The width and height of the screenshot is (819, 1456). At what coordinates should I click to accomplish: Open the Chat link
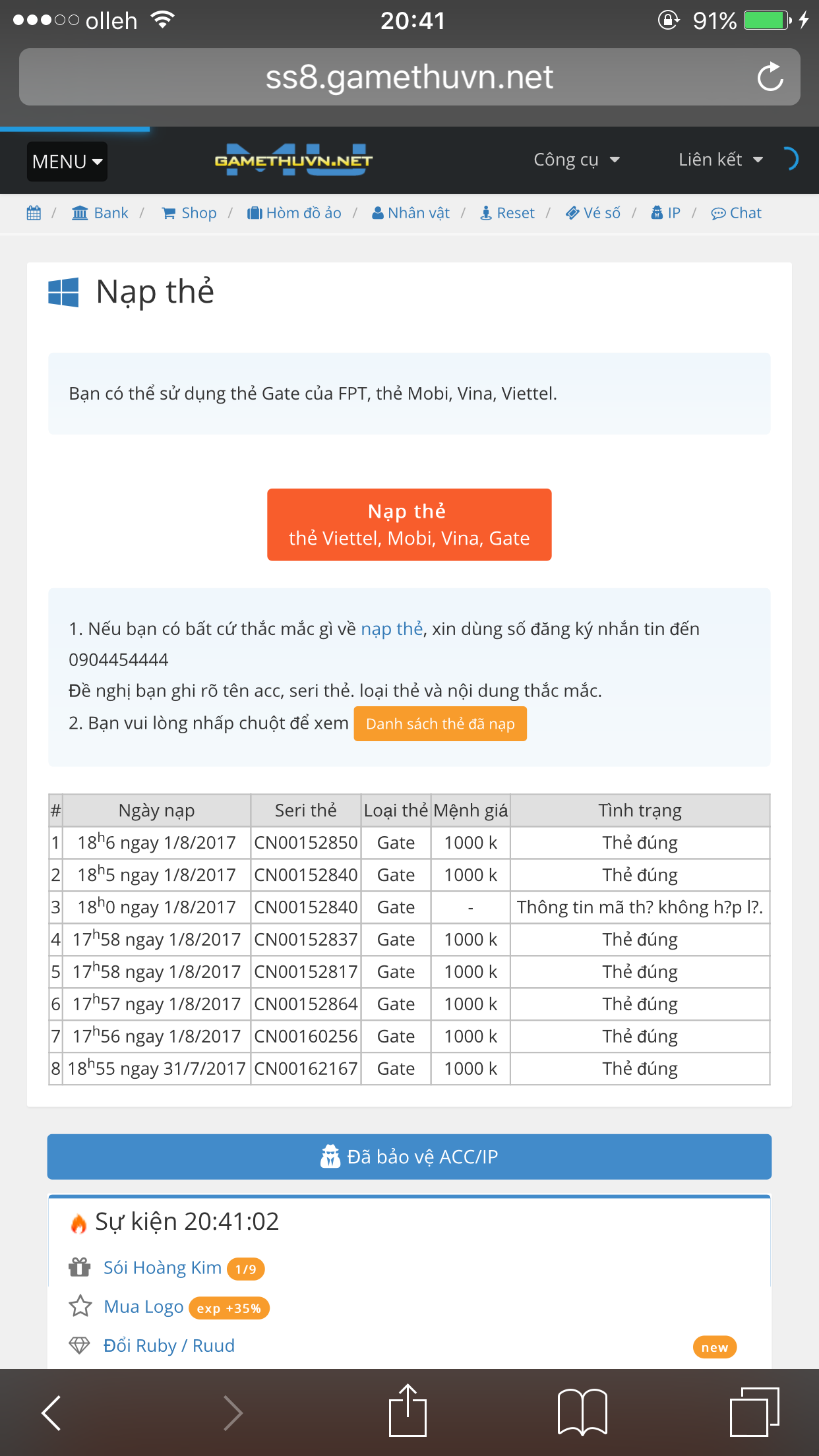[x=736, y=213]
